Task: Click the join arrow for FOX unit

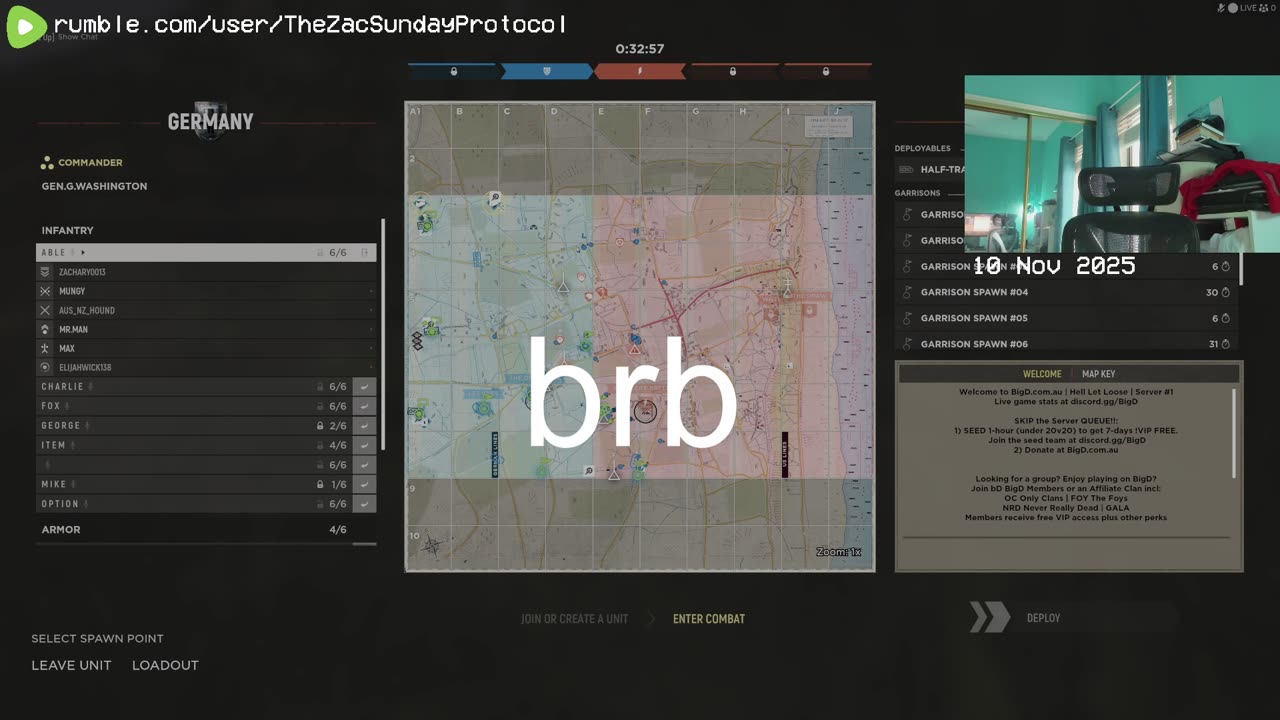Action: click(x=365, y=406)
